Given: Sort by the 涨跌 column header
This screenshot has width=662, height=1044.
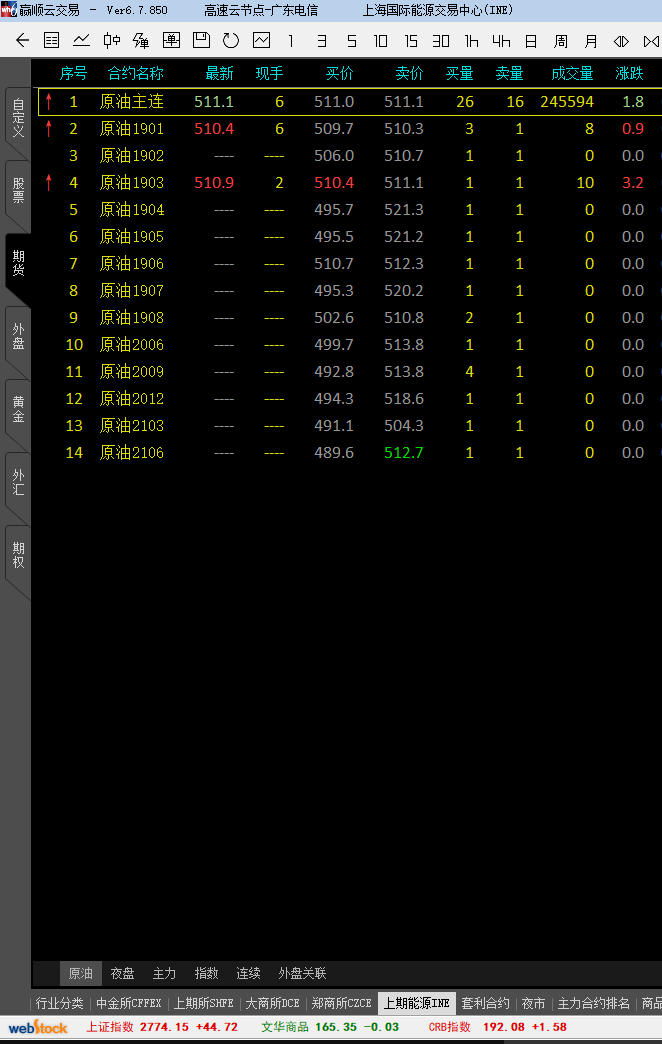Looking at the screenshot, I should [x=629, y=73].
